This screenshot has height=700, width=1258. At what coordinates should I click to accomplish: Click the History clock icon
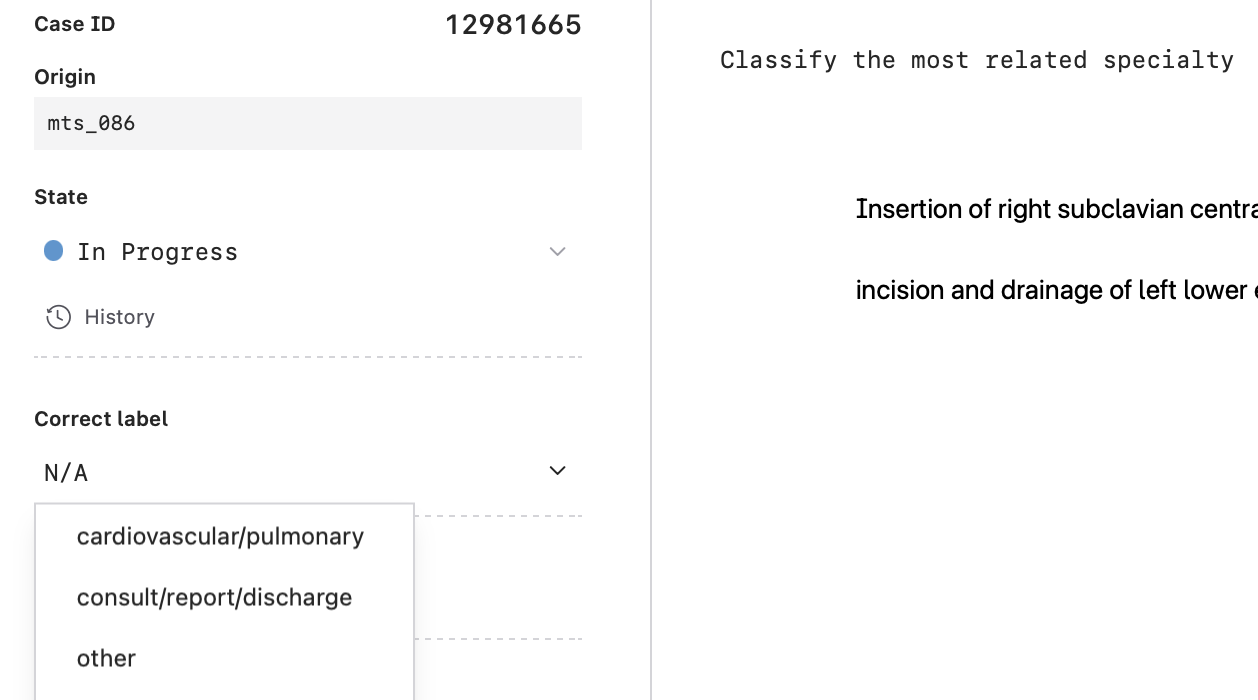click(58, 317)
